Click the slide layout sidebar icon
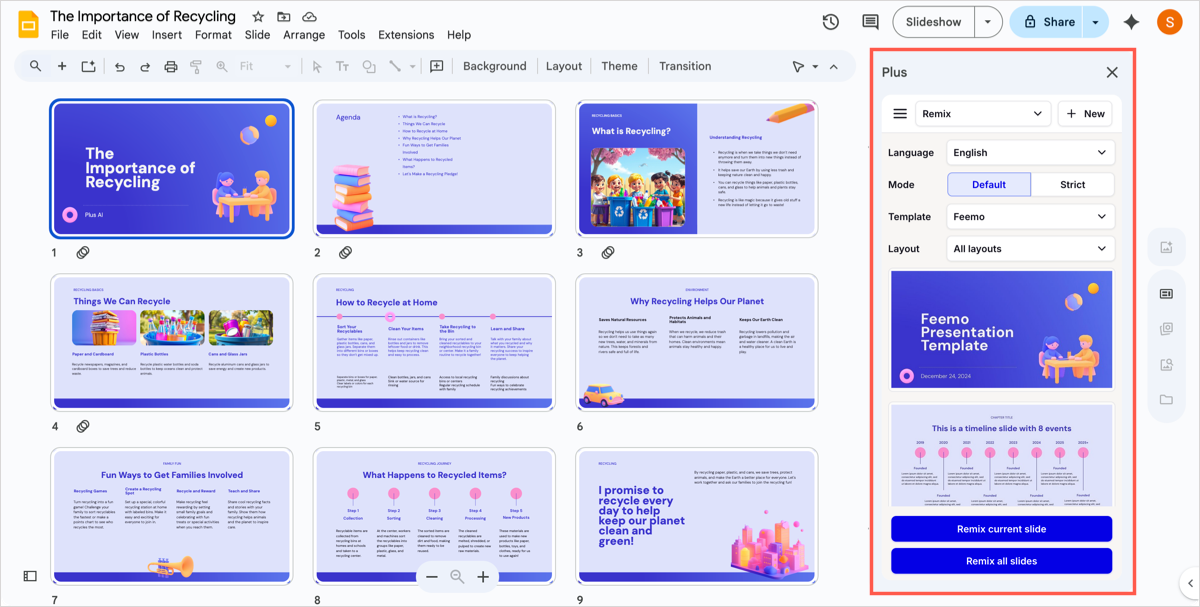 (x=1166, y=294)
